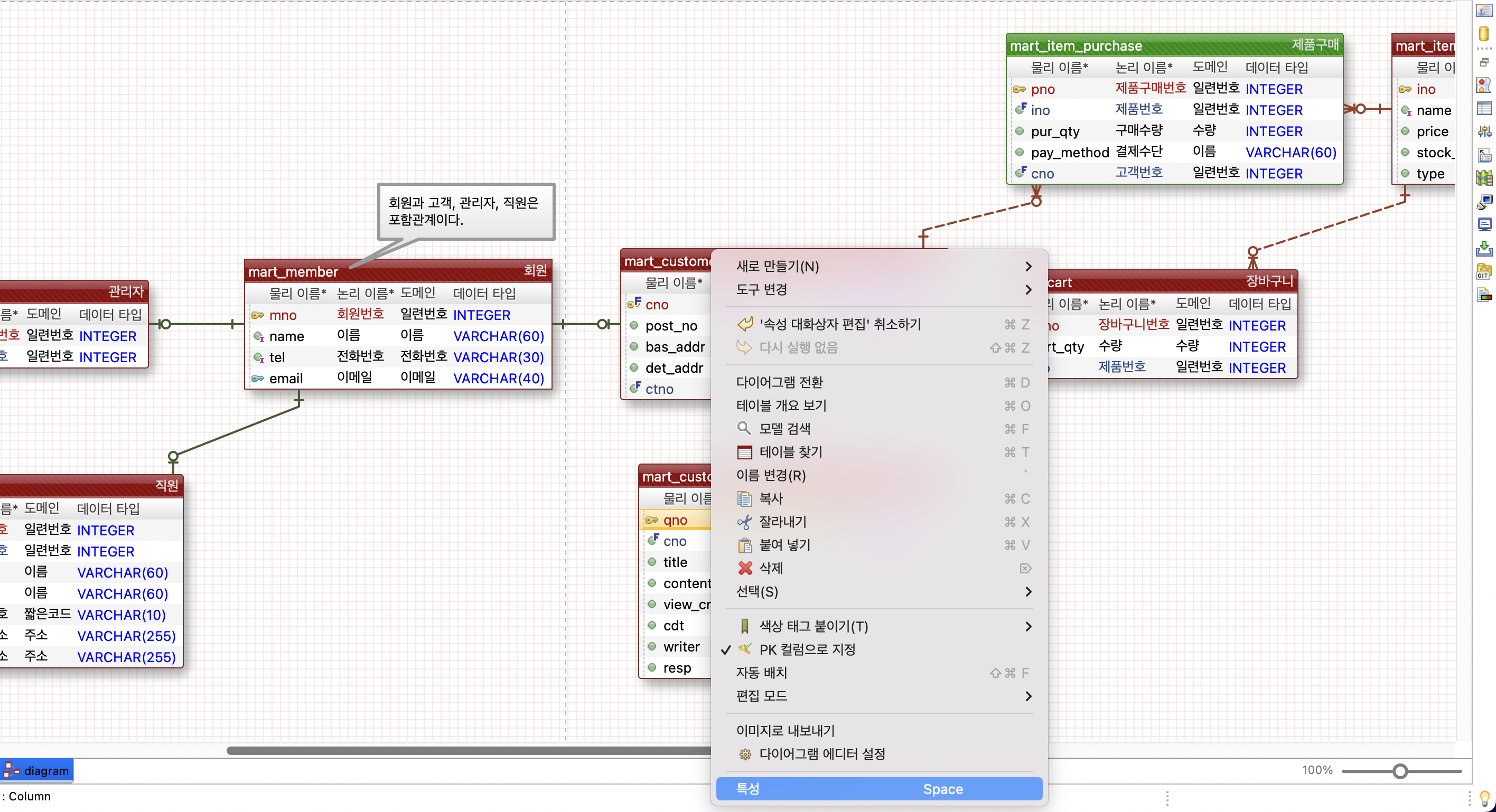Select 붙여 넣기 clipboard entry

(x=879, y=545)
